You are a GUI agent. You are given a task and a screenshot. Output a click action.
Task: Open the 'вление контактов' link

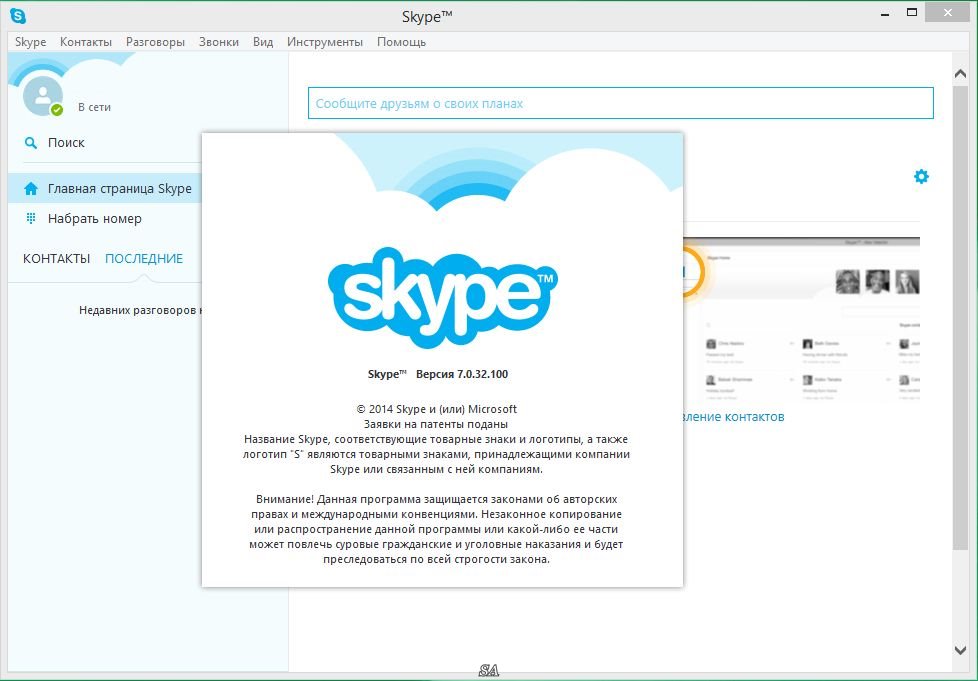coord(734,417)
